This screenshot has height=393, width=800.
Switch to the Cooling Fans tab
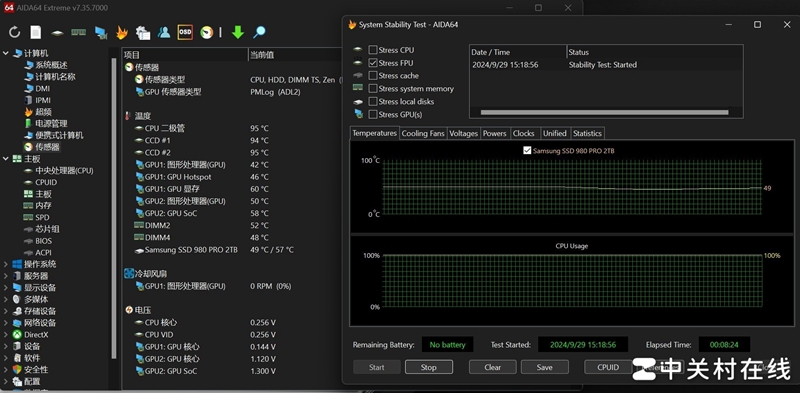point(423,133)
